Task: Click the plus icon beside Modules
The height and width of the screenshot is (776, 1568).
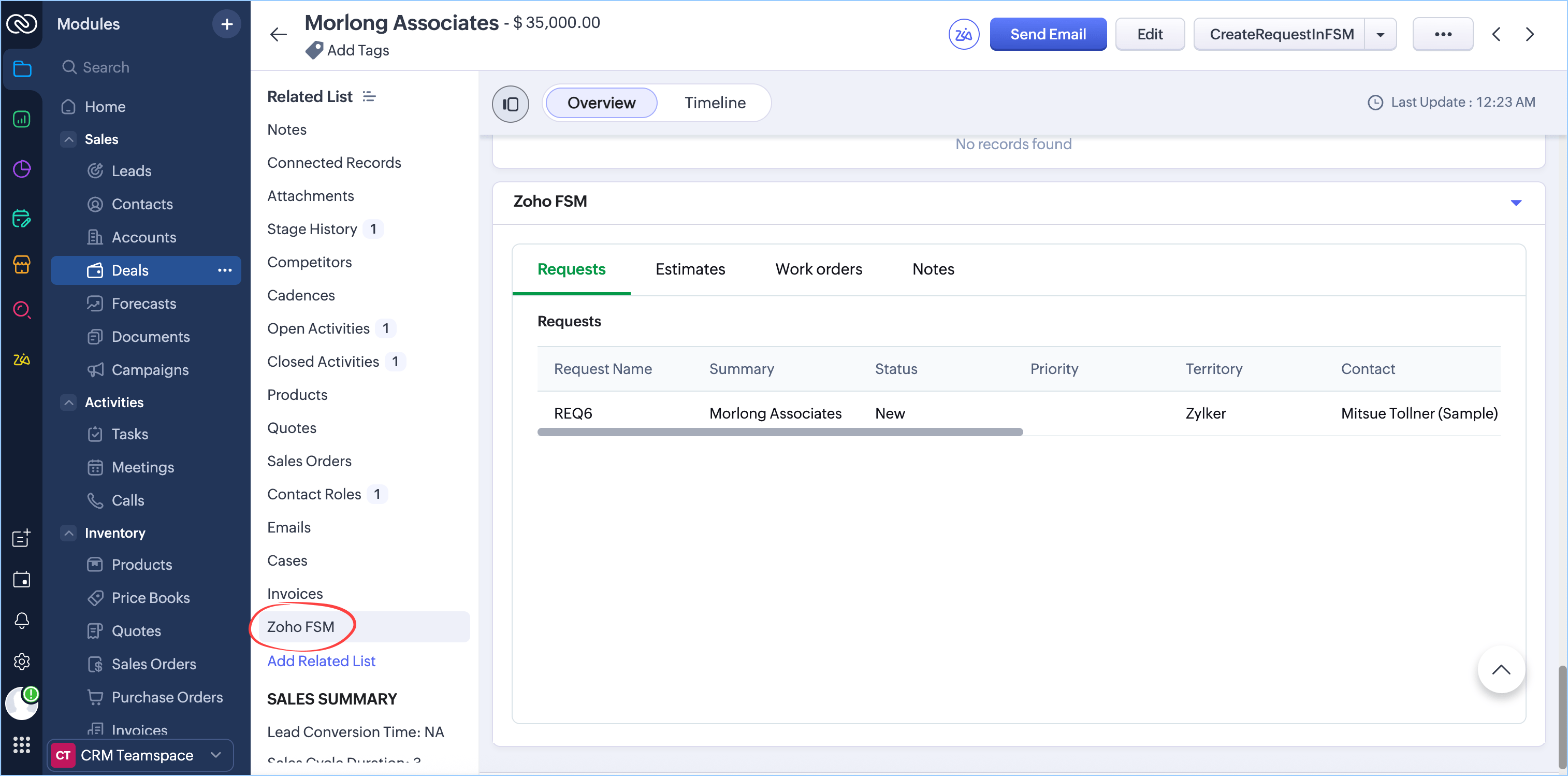Action: 226,24
